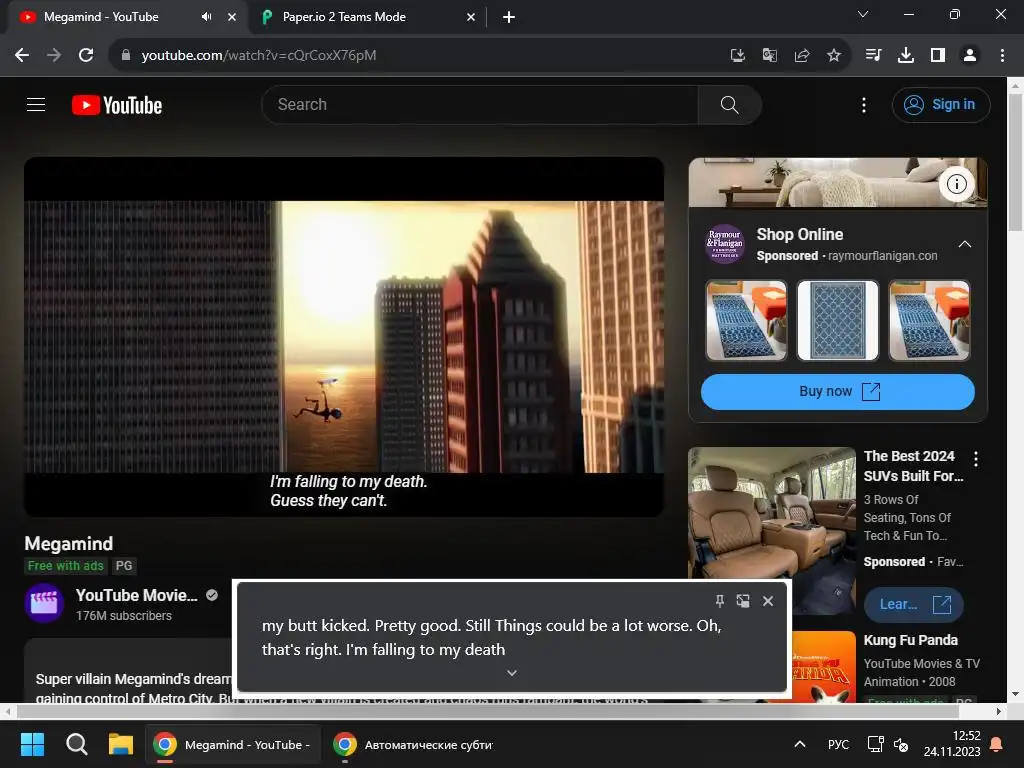This screenshot has height=768, width=1024.
Task: Open the YouTube Movies channel avatar
Action: [x=44, y=603]
